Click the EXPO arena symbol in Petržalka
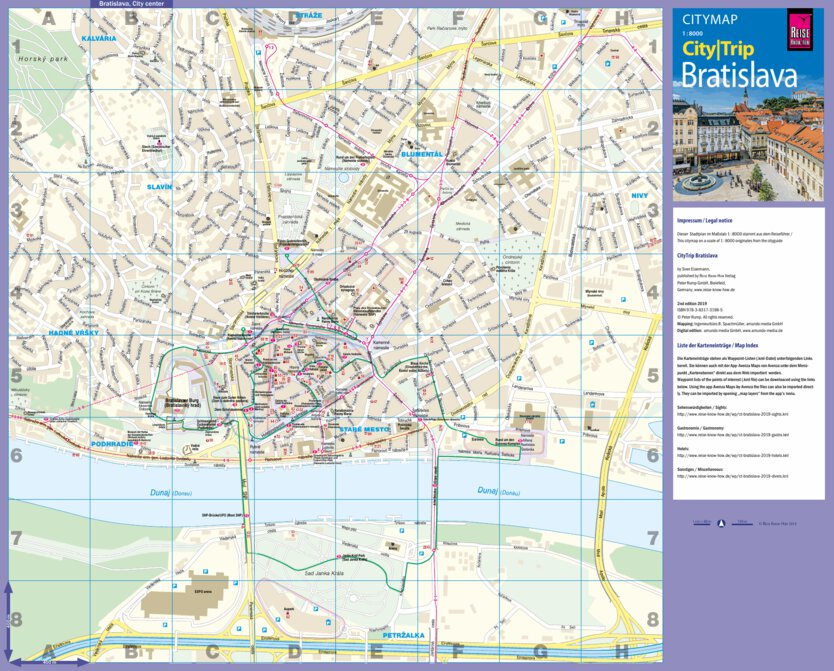Image resolution: width=834 pixels, height=671 pixels. [x=203, y=591]
